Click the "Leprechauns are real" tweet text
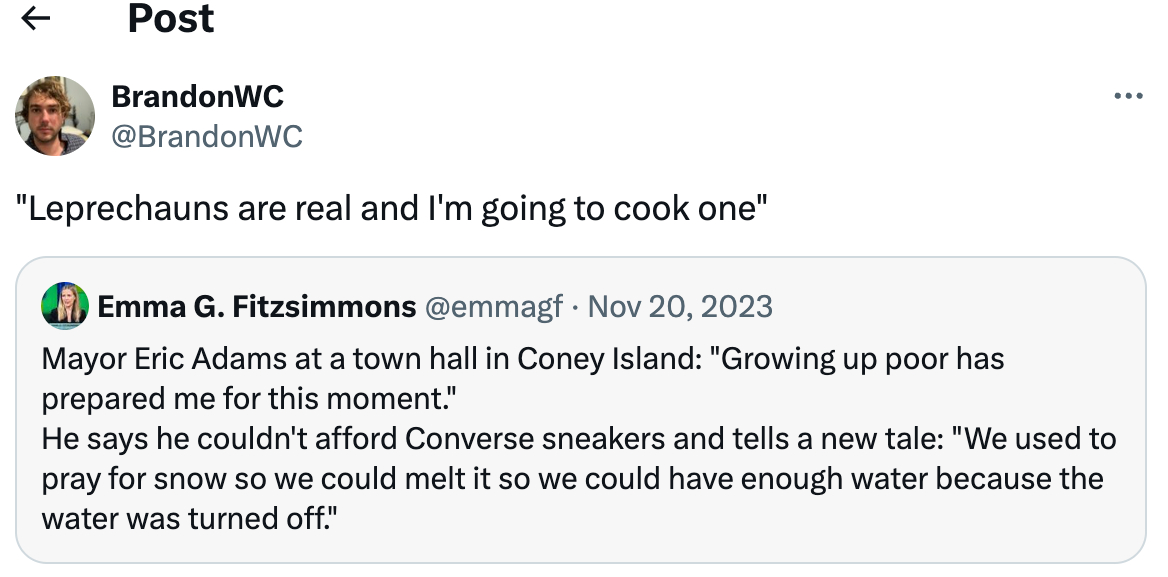This screenshot has height=577, width=1168. tap(391, 209)
